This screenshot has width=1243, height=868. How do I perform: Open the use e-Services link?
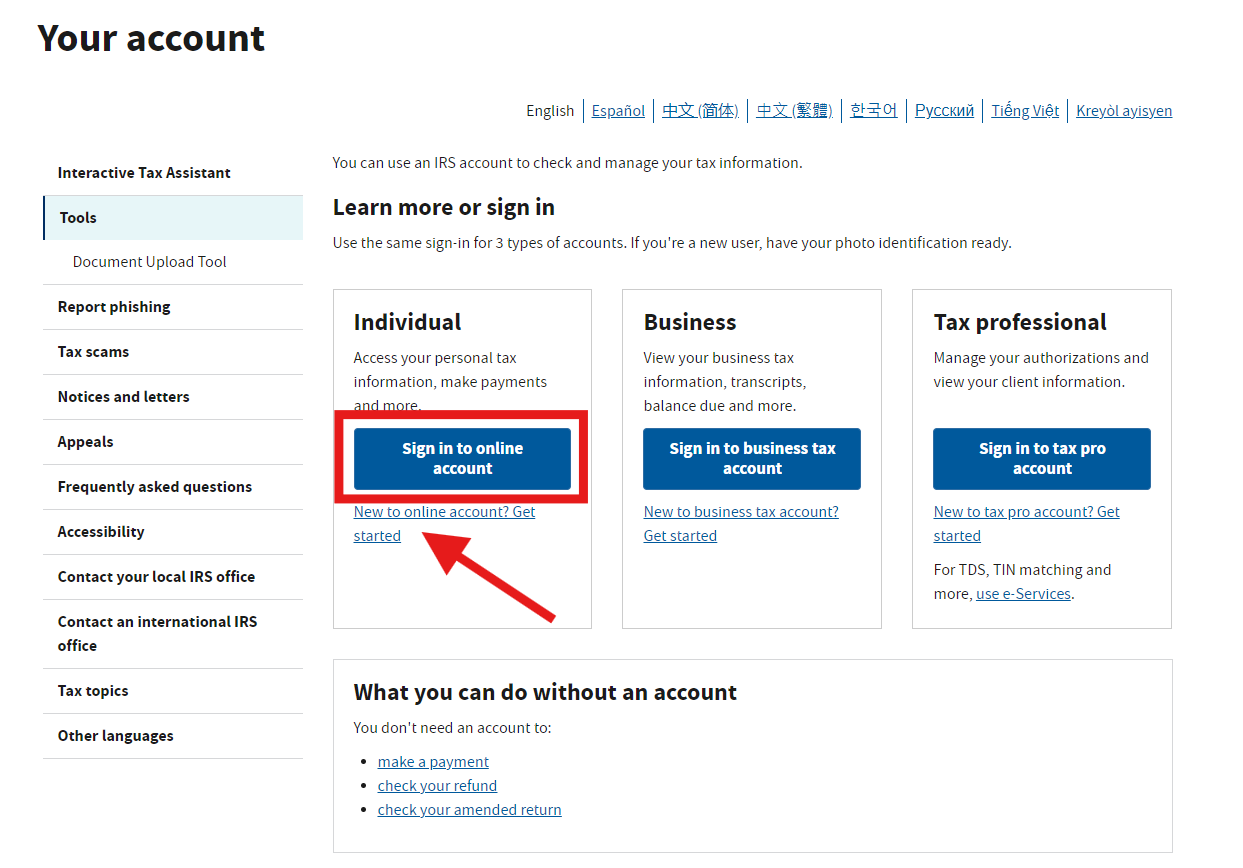point(1023,592)
